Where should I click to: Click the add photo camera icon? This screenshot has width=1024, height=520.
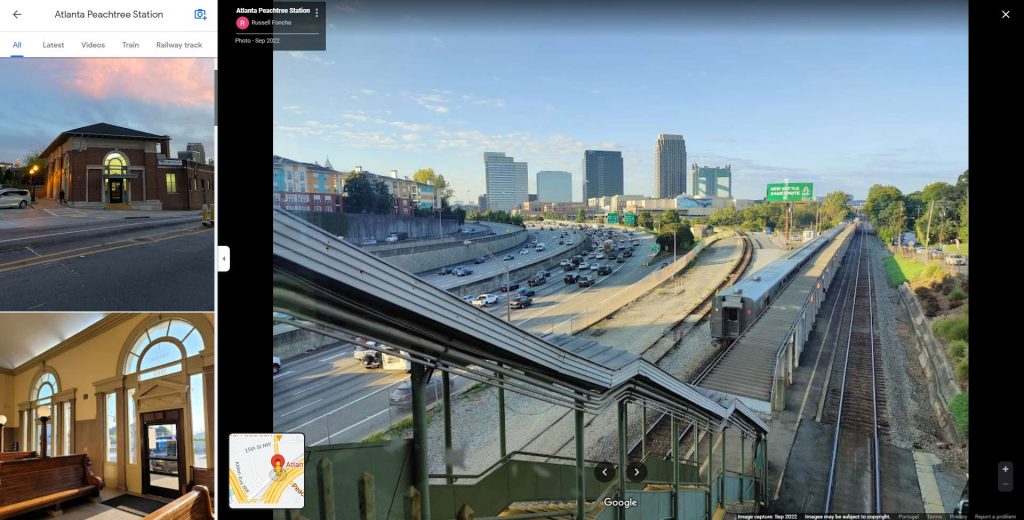coord(200,15)
